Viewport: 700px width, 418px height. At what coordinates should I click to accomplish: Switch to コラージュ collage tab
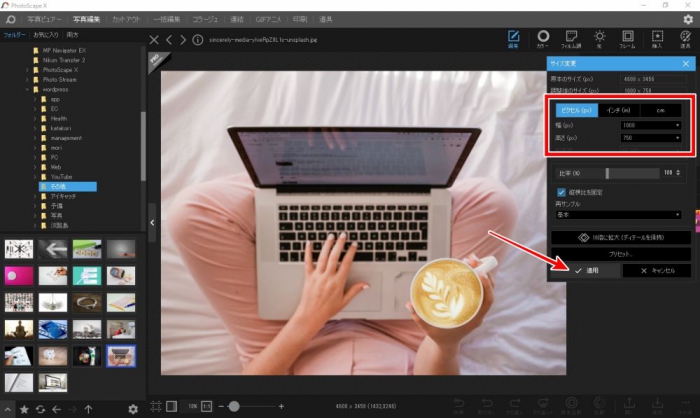205,19
